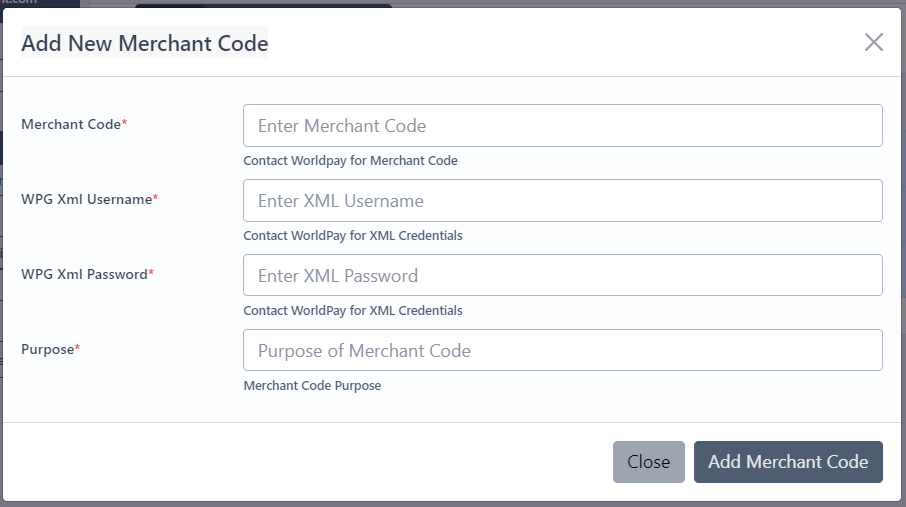Select the Enter XML Password field
This screenshot has width=906, height=507.
[x=562, y=276]
